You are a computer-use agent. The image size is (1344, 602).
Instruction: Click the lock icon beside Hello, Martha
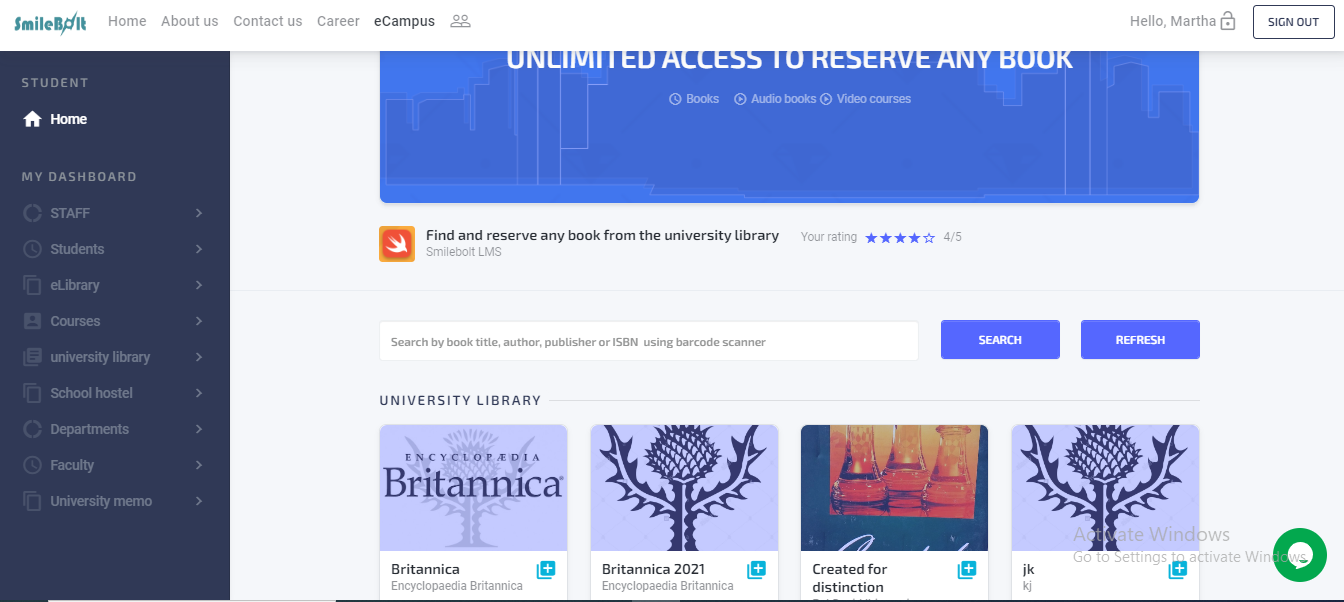click(1228, 21)
